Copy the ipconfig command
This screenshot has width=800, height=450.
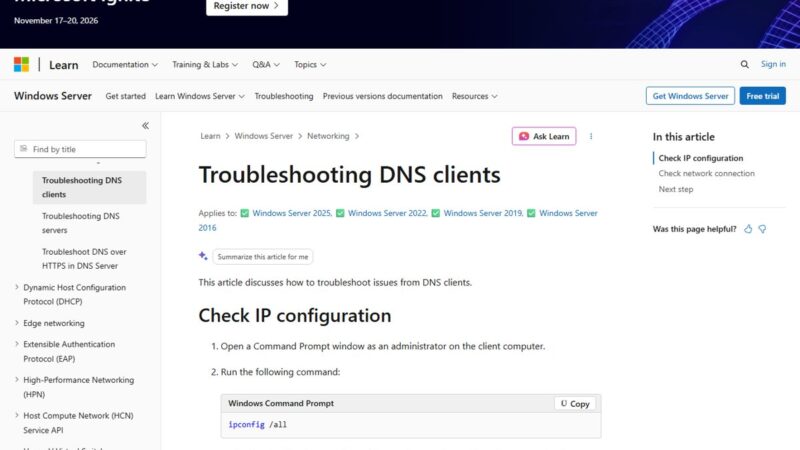click(x=575, y=404)
